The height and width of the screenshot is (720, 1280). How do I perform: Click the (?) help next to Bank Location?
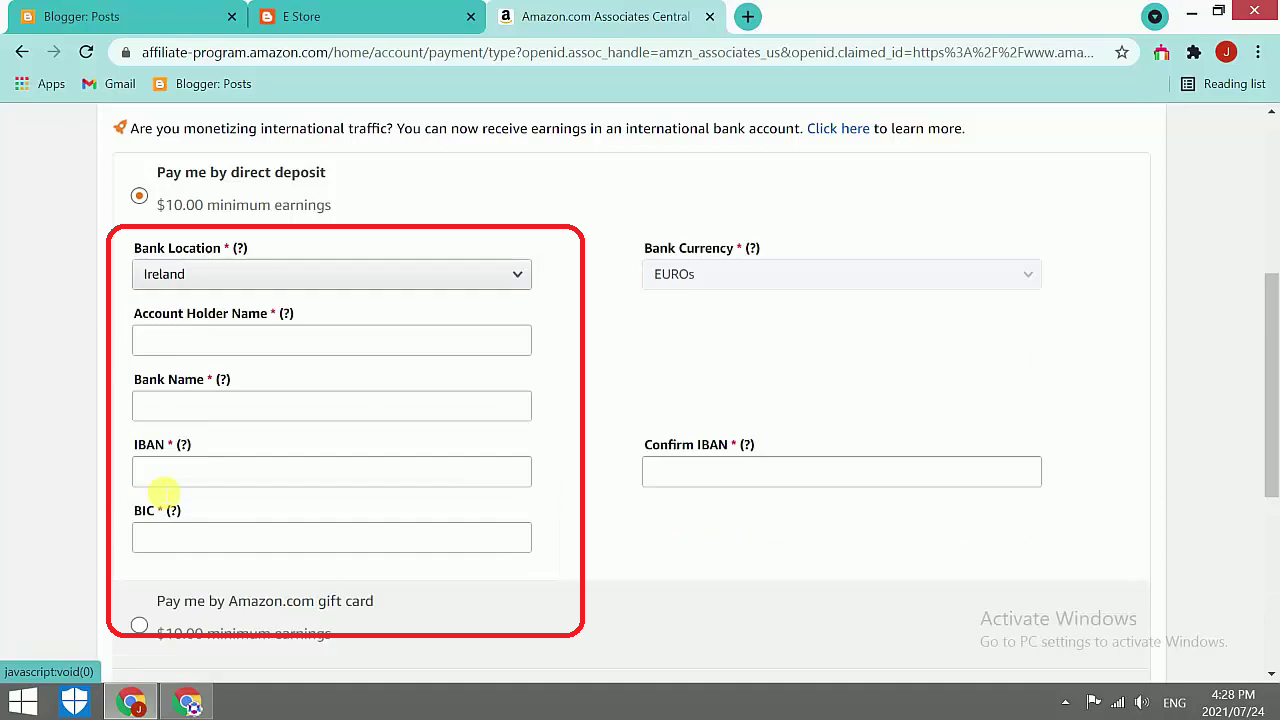(240, 248)
